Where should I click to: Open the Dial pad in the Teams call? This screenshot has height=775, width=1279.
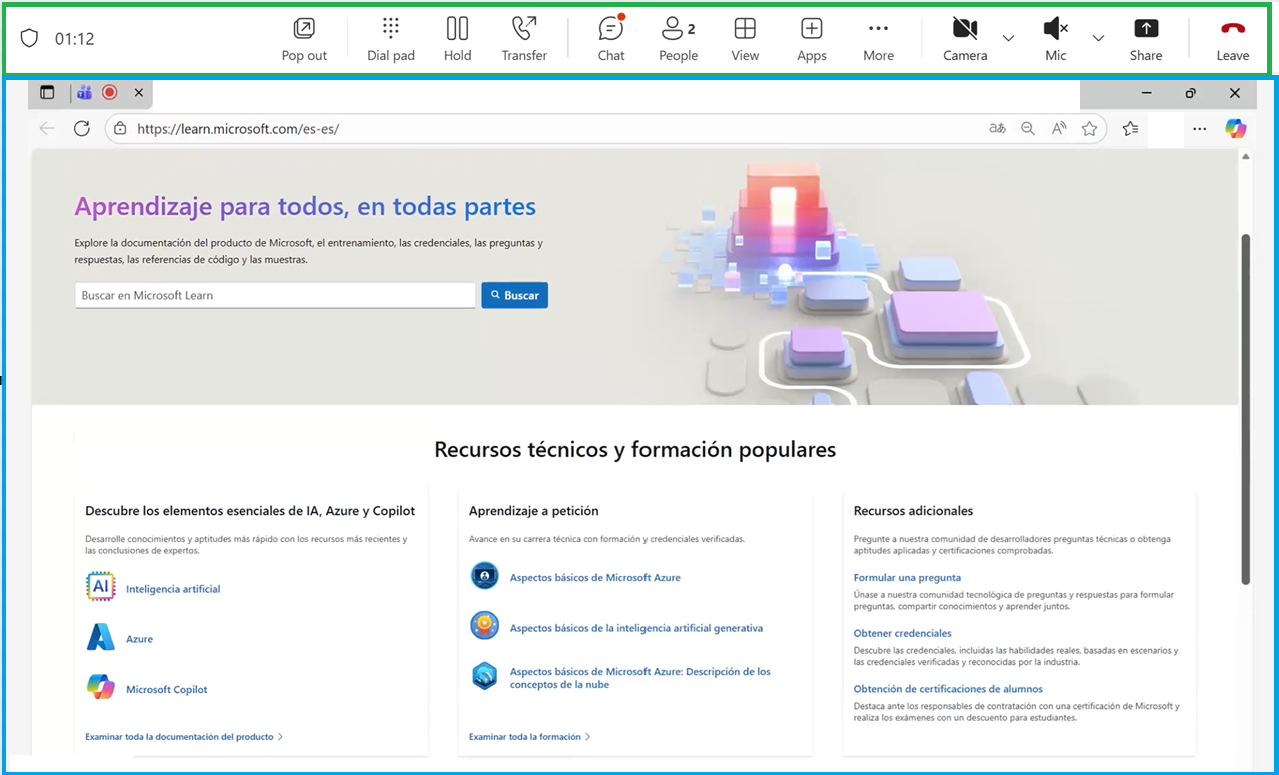tap(390, 38)
